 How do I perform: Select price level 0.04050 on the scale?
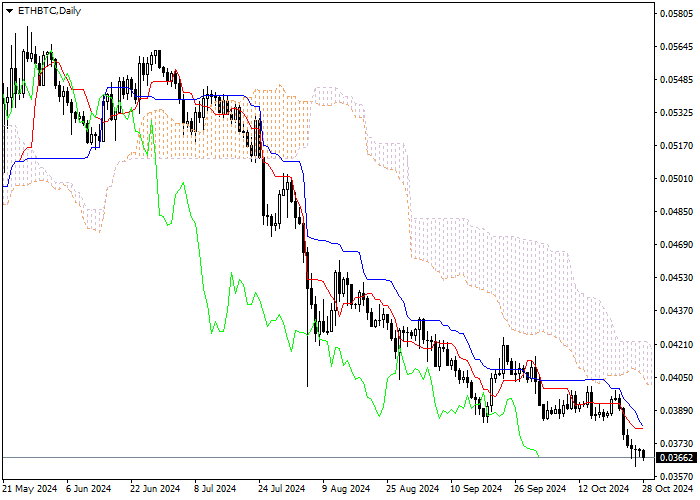coord(676,377)
